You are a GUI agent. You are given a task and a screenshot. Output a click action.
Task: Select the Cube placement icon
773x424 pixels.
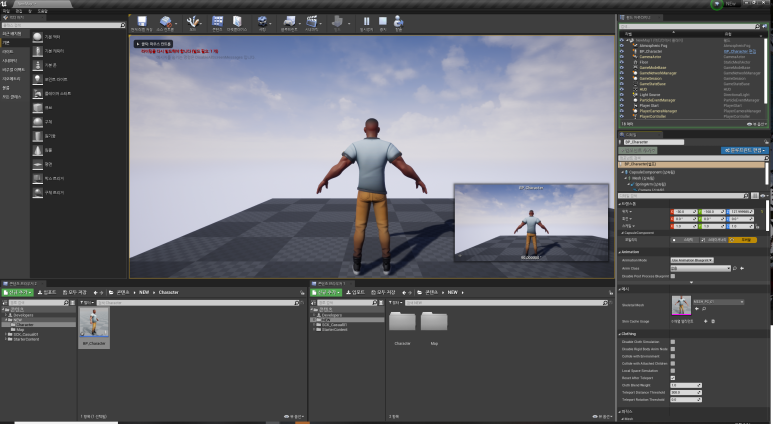(x=37, y=107)
